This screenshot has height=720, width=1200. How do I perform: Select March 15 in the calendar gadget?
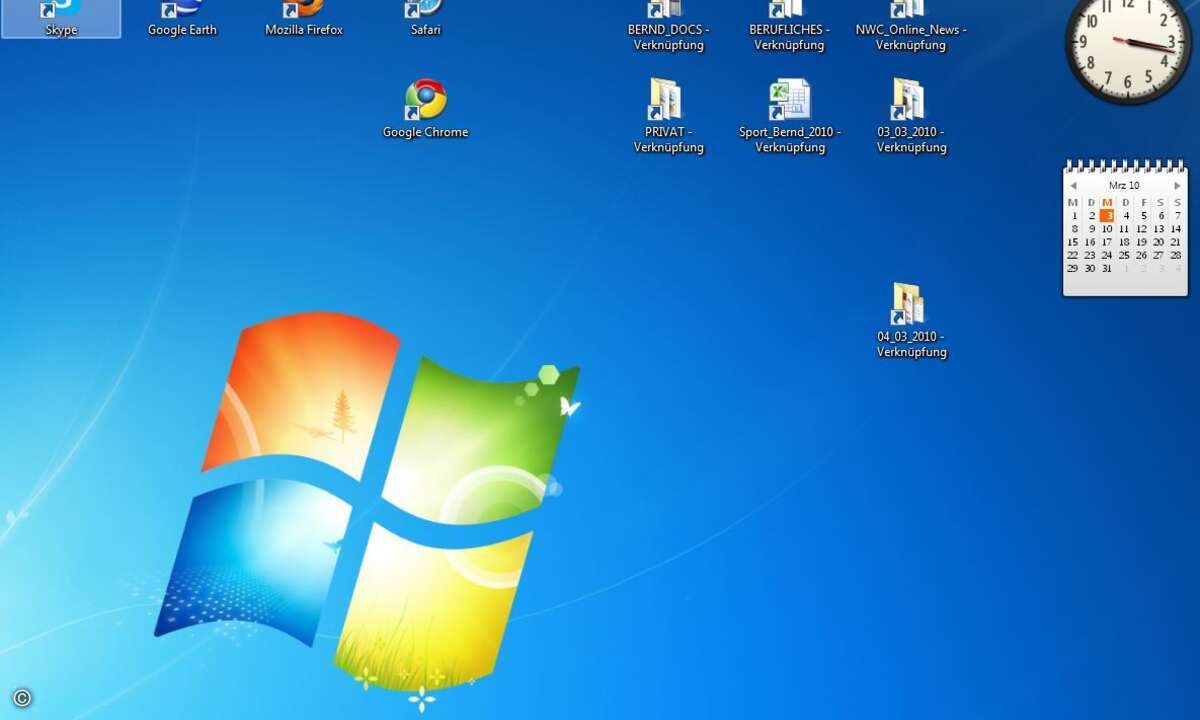click(x=1073, y=242)
